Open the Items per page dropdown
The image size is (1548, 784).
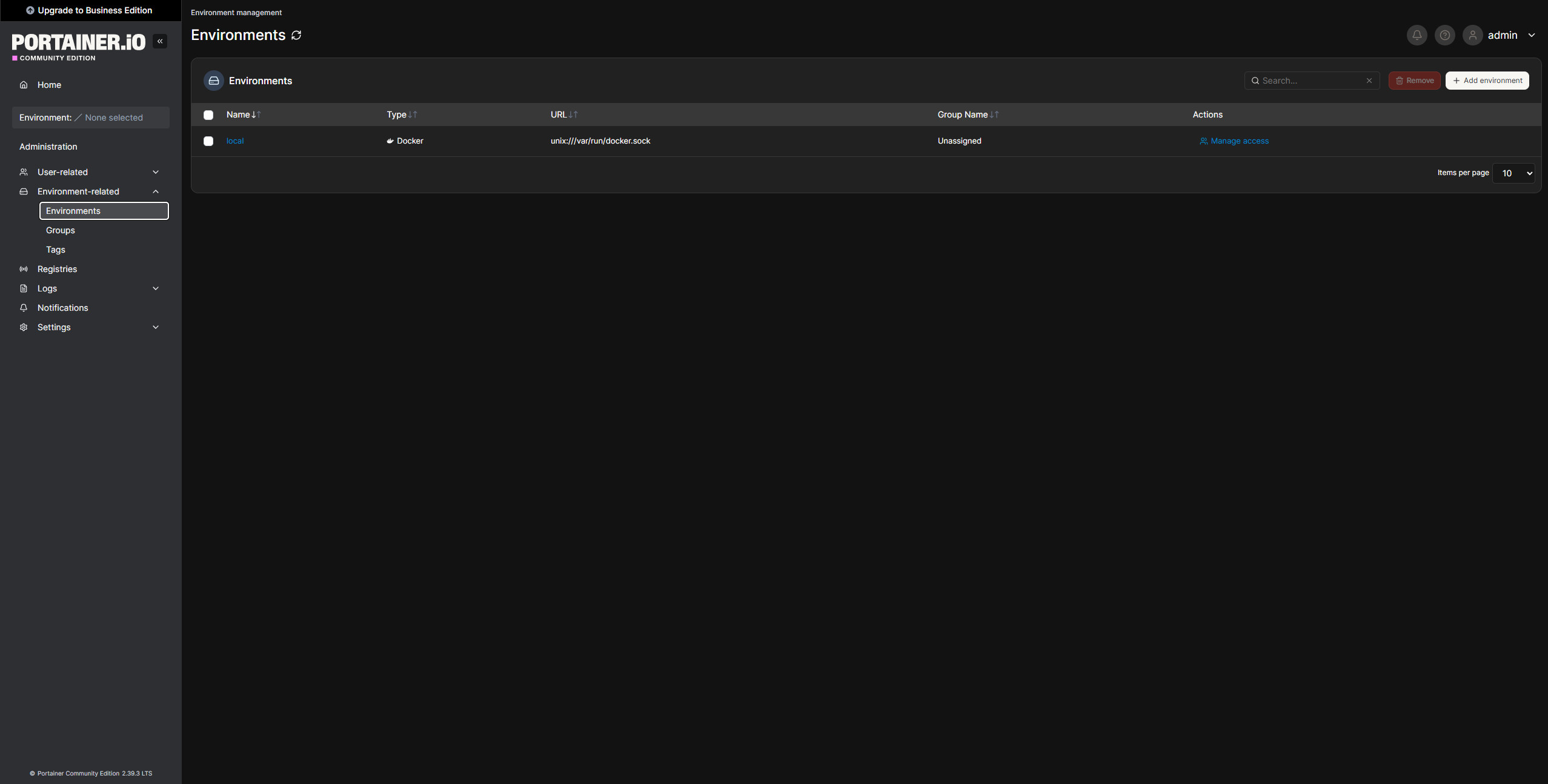pyautogui.click(x=1513, y=173)
